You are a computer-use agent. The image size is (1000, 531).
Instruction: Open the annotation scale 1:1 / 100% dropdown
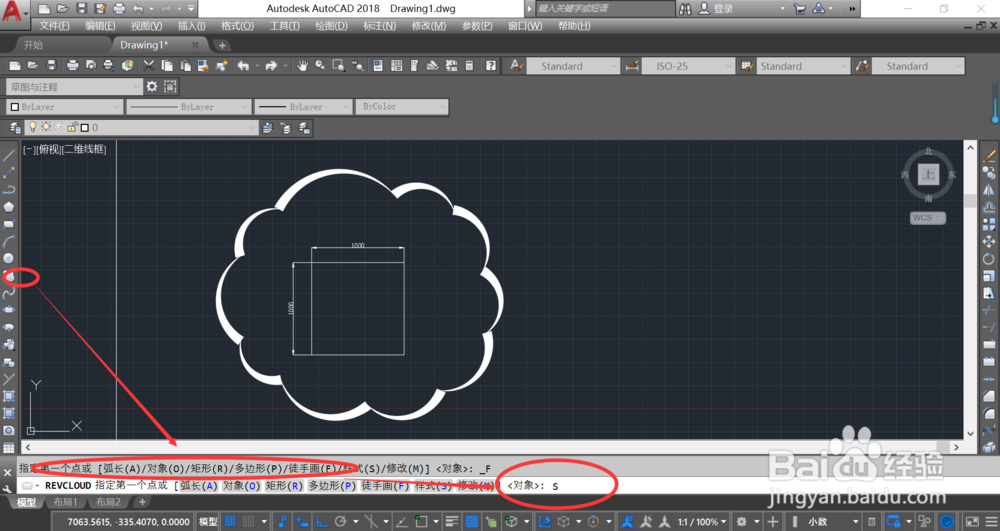pos(702,521)
